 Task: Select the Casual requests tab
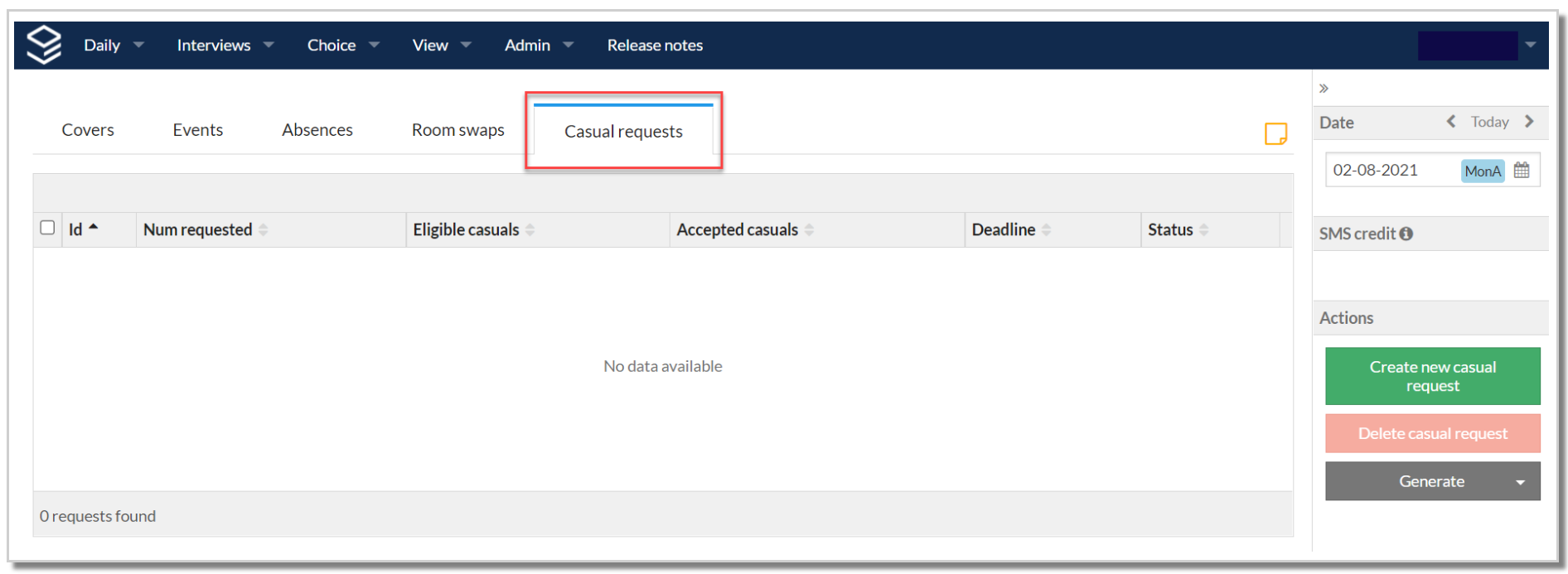pyautogui.click(x=623, y=131)
